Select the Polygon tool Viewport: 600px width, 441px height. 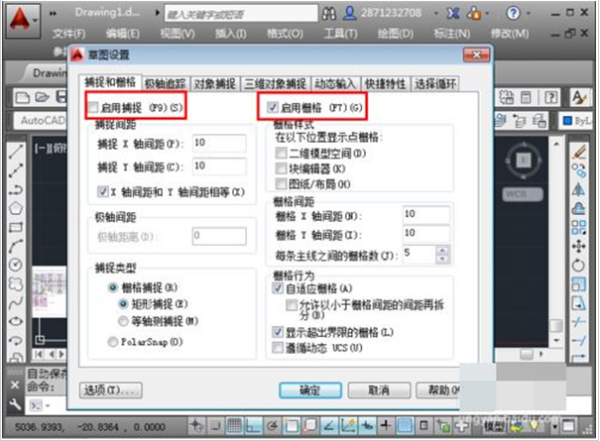[x=16, y=208]
